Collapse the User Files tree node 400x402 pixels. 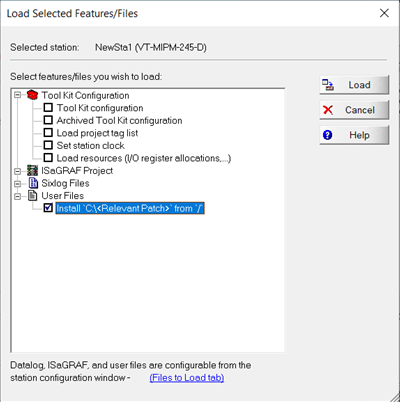pos(18,196)
